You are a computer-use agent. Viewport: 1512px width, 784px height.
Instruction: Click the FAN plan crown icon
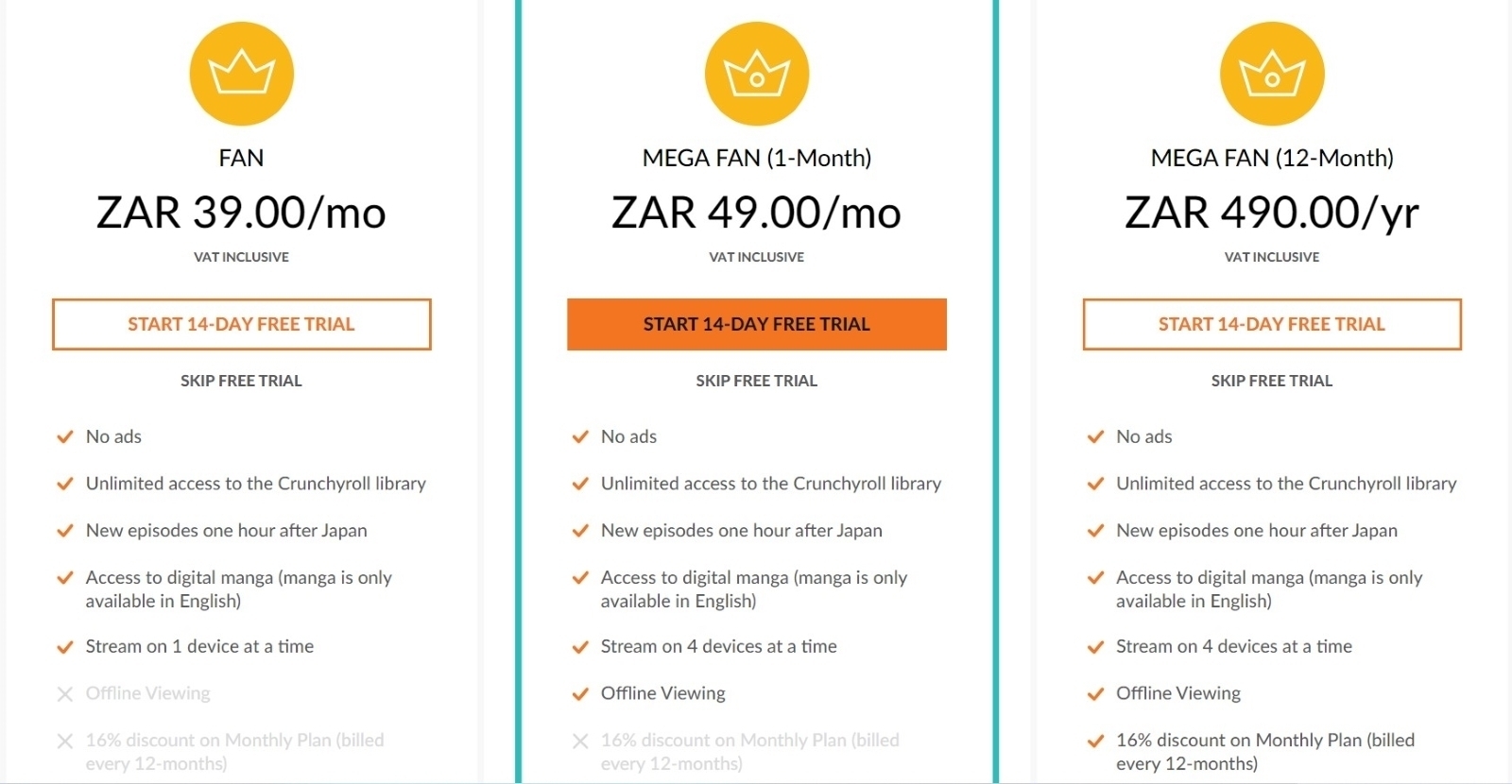click(241, 73)
